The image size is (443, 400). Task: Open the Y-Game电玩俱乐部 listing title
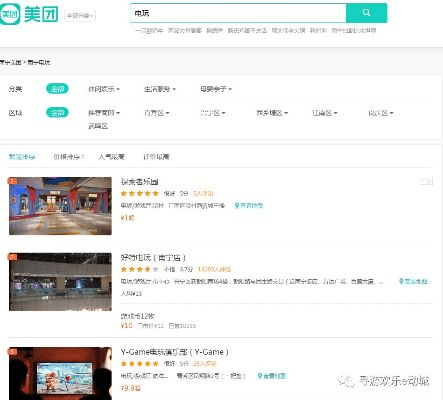coord(175,352)
